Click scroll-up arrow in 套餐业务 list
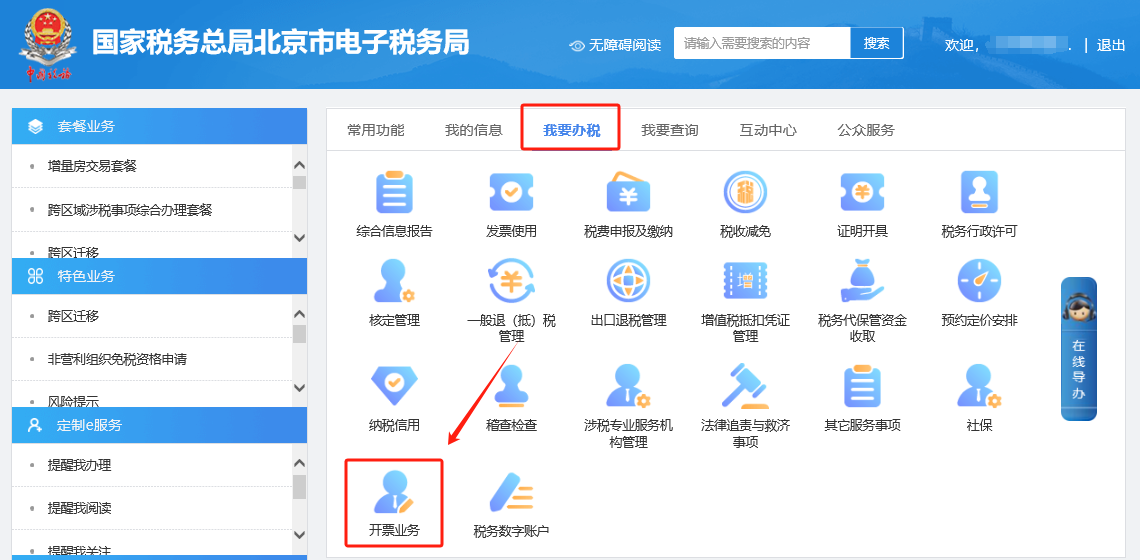 click(x=299, y=166)
